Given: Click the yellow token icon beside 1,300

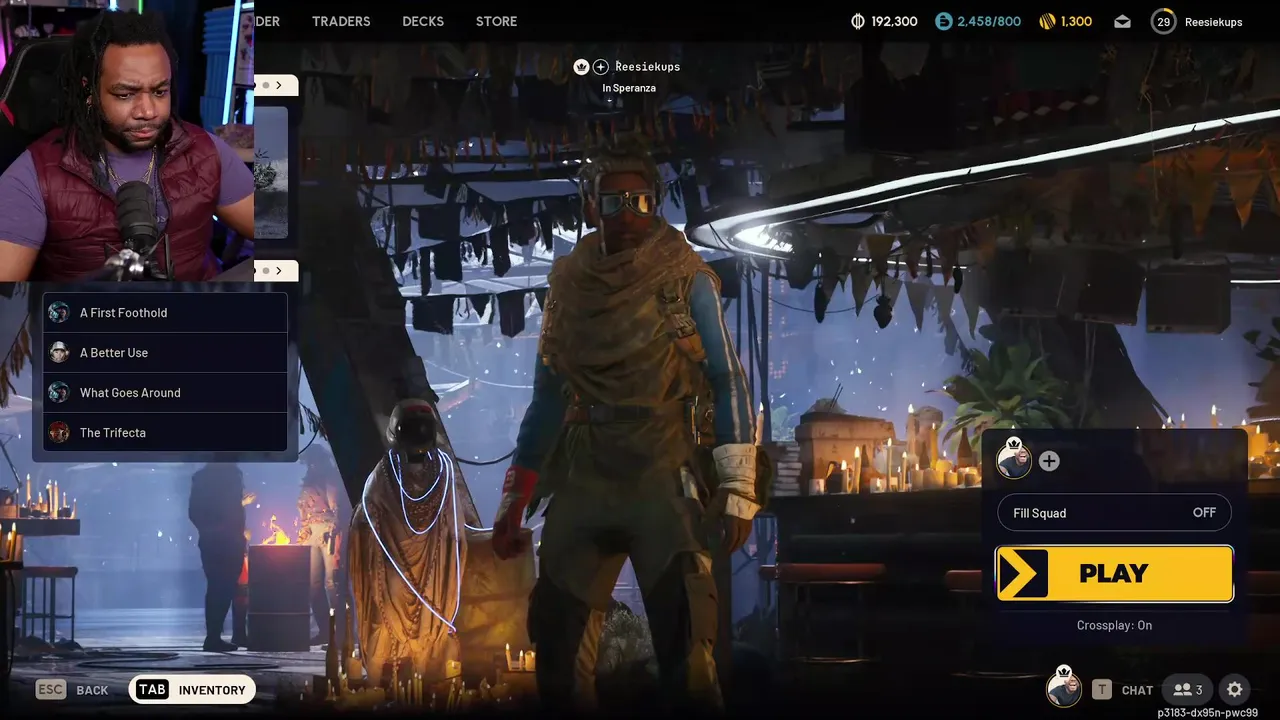Looking at the screenshot, I should pos(1047,21).
